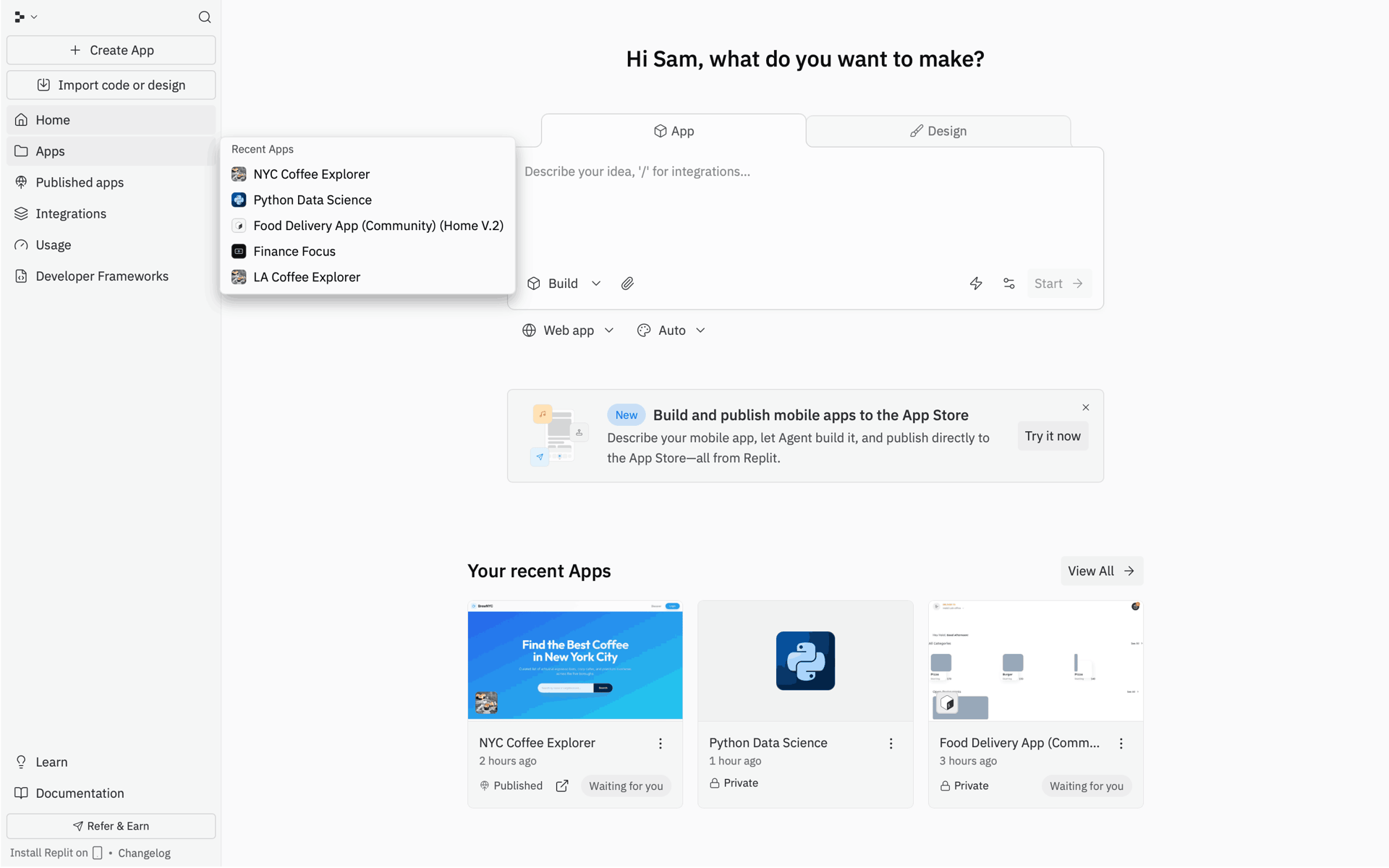
Task: Open Apps in the sidebar
Action: 111,151
